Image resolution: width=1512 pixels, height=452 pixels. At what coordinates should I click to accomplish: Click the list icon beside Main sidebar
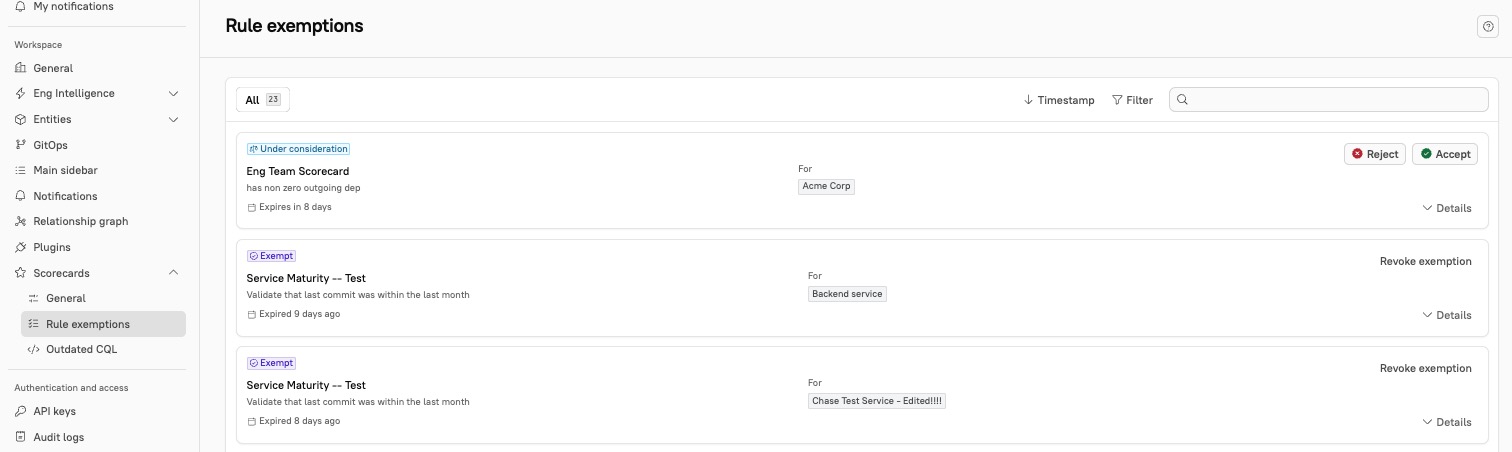(20, 170)
